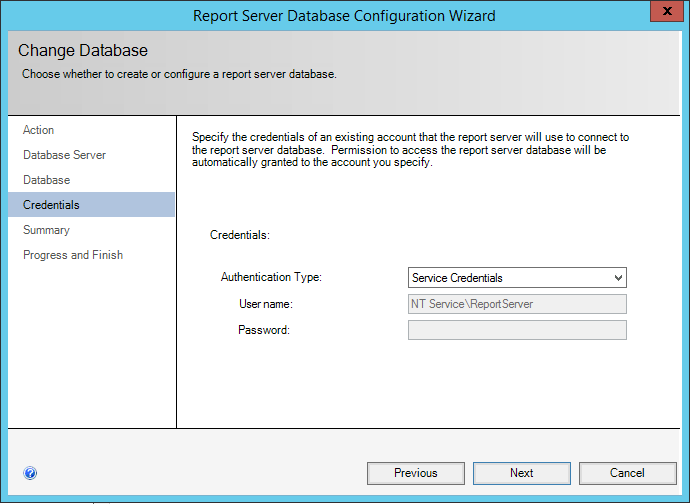This screenshot has width=690, height=504.
Task: Click the Password label text
Action: [263, 330]
